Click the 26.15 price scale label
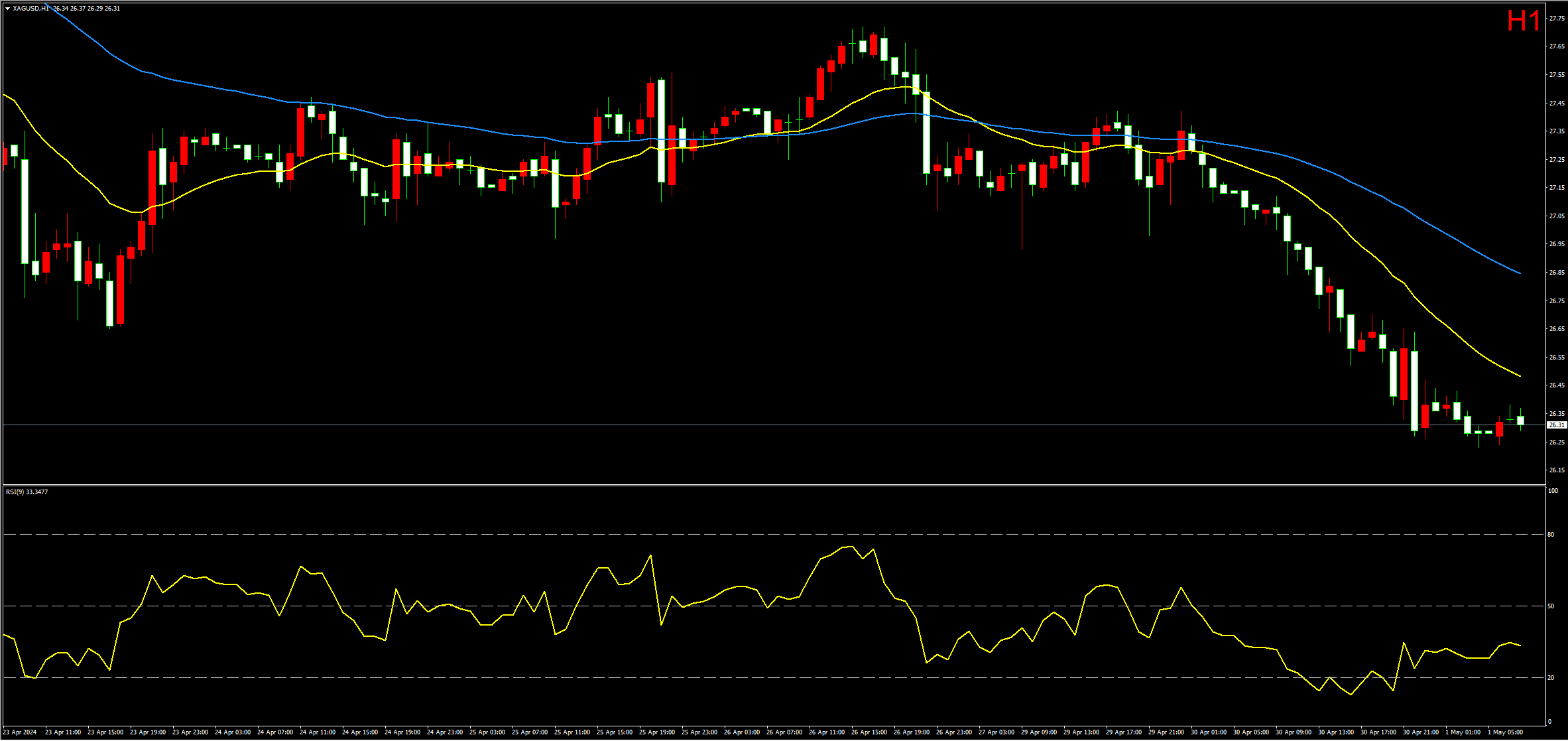The height and width of the screenshot is (741, 1568). coord(1557,470)
